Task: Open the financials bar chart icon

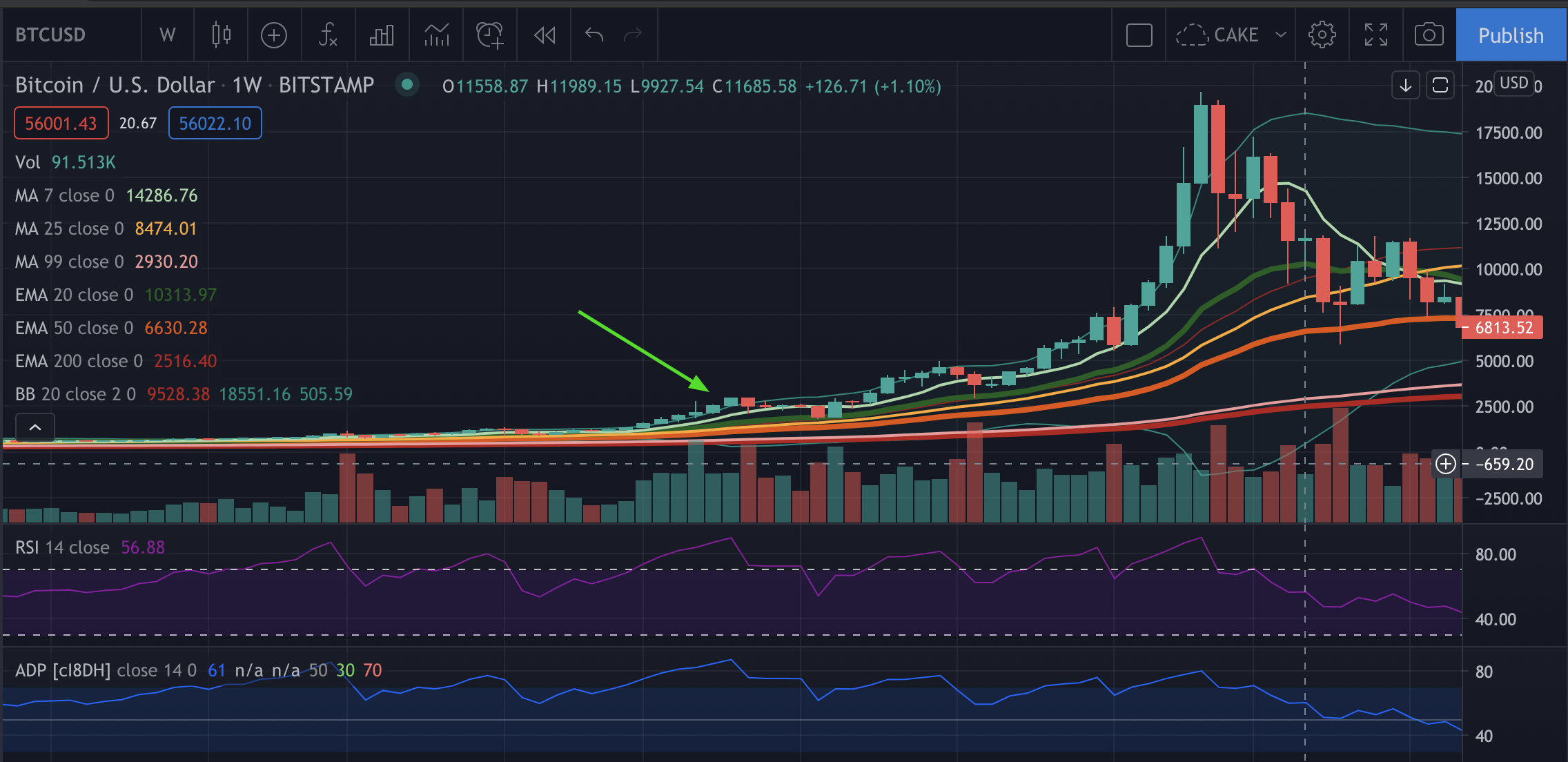Action: 382,35
